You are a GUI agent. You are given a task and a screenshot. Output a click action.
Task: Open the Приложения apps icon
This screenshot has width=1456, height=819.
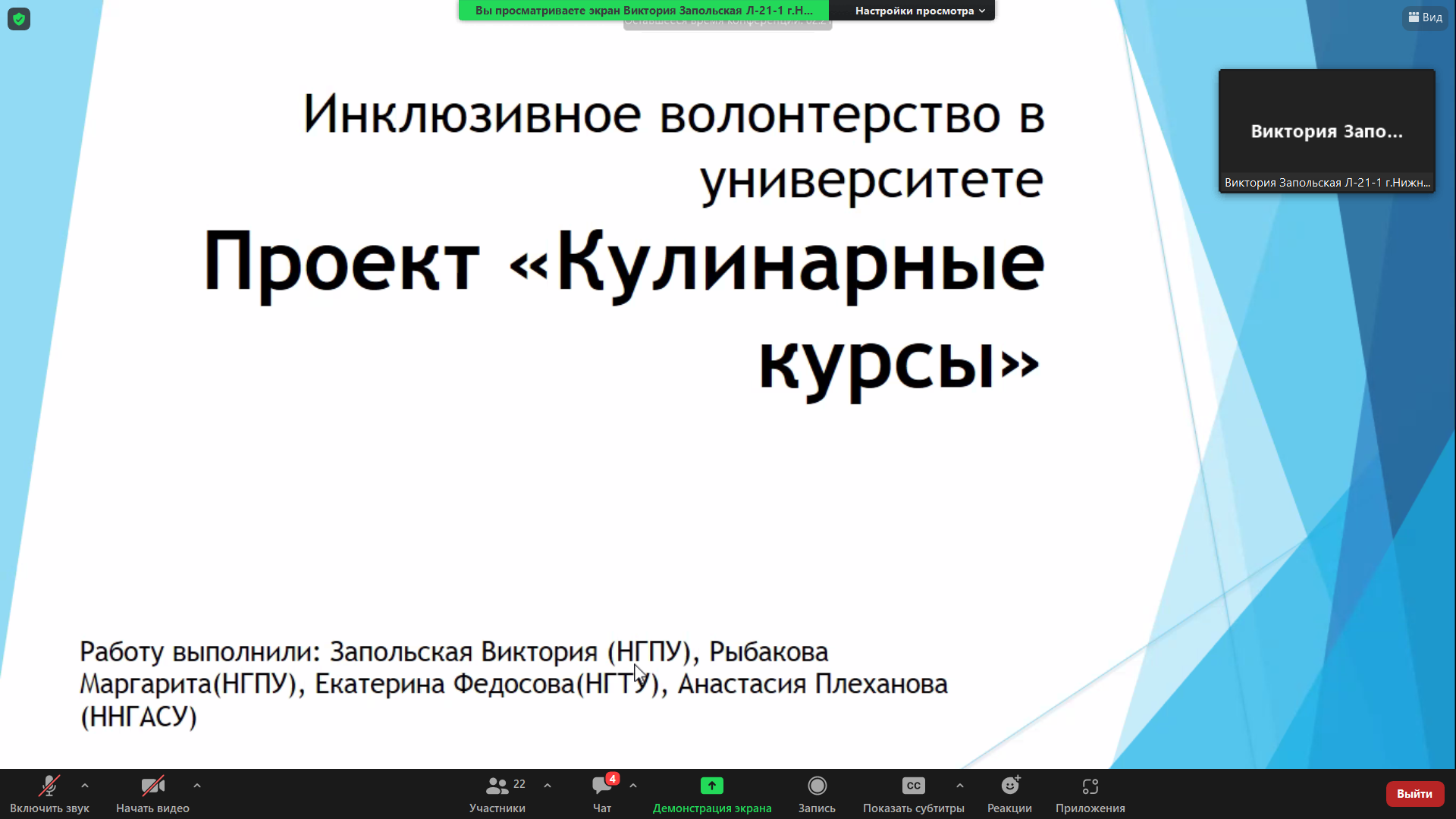1090,786
